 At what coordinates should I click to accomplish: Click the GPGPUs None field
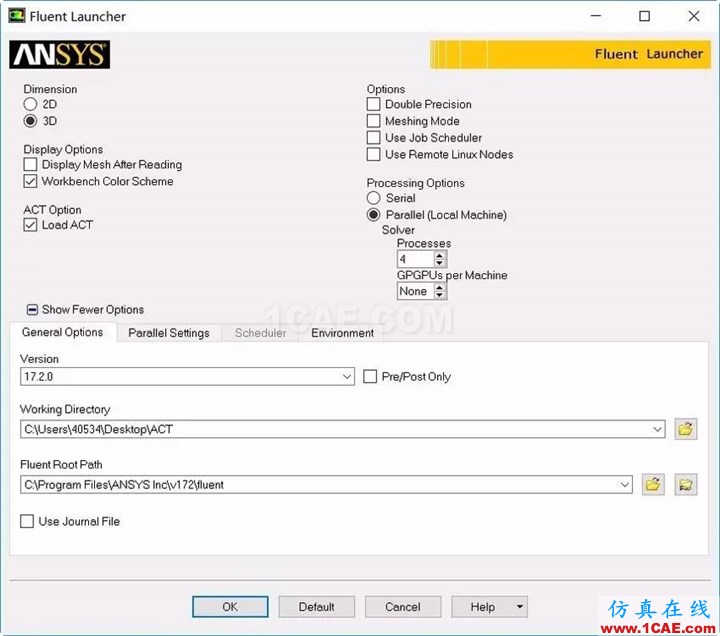pos(416,291)
